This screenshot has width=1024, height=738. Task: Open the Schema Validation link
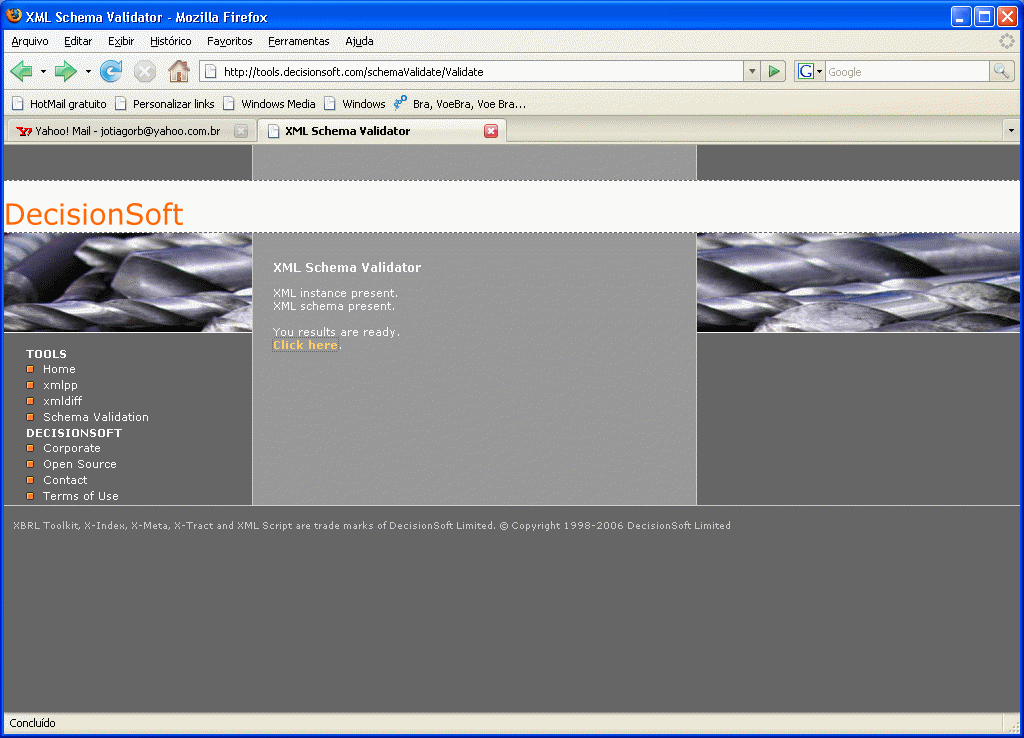[x=96, y=417]
